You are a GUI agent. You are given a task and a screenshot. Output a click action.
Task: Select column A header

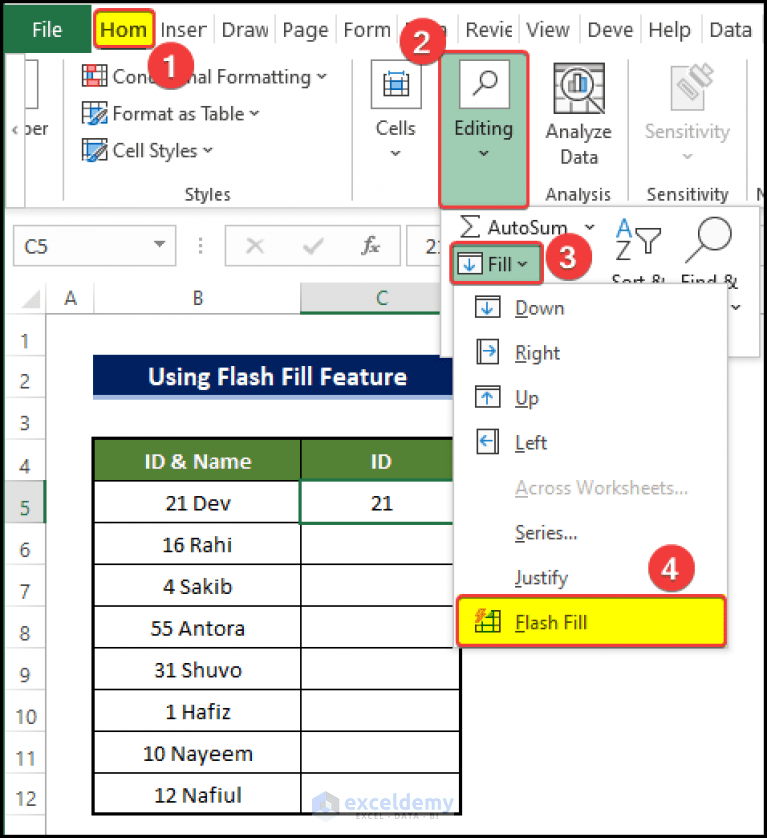(70, 298)
